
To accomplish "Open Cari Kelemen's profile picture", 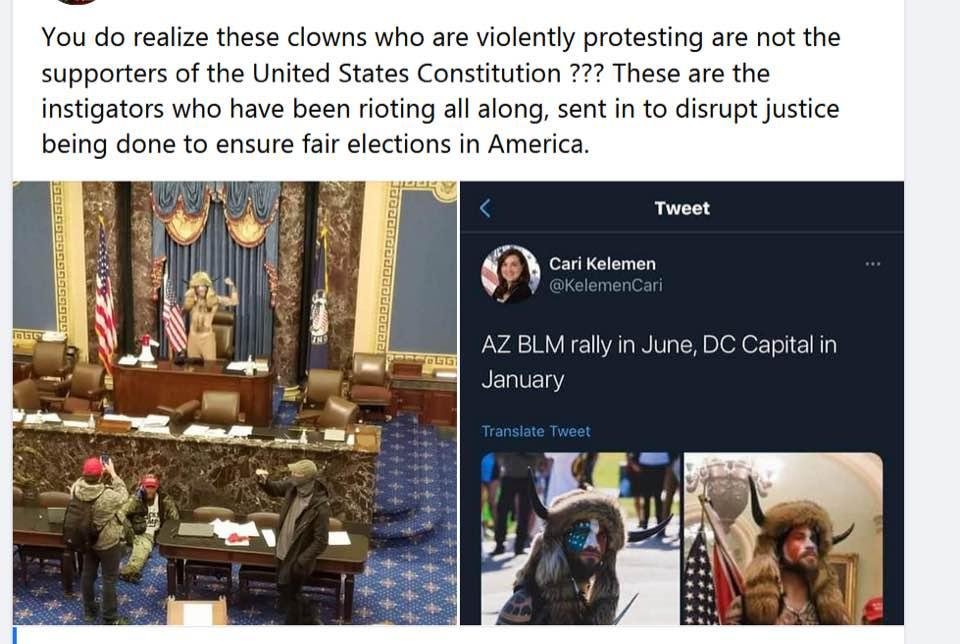I will click(x=510, y=274).
